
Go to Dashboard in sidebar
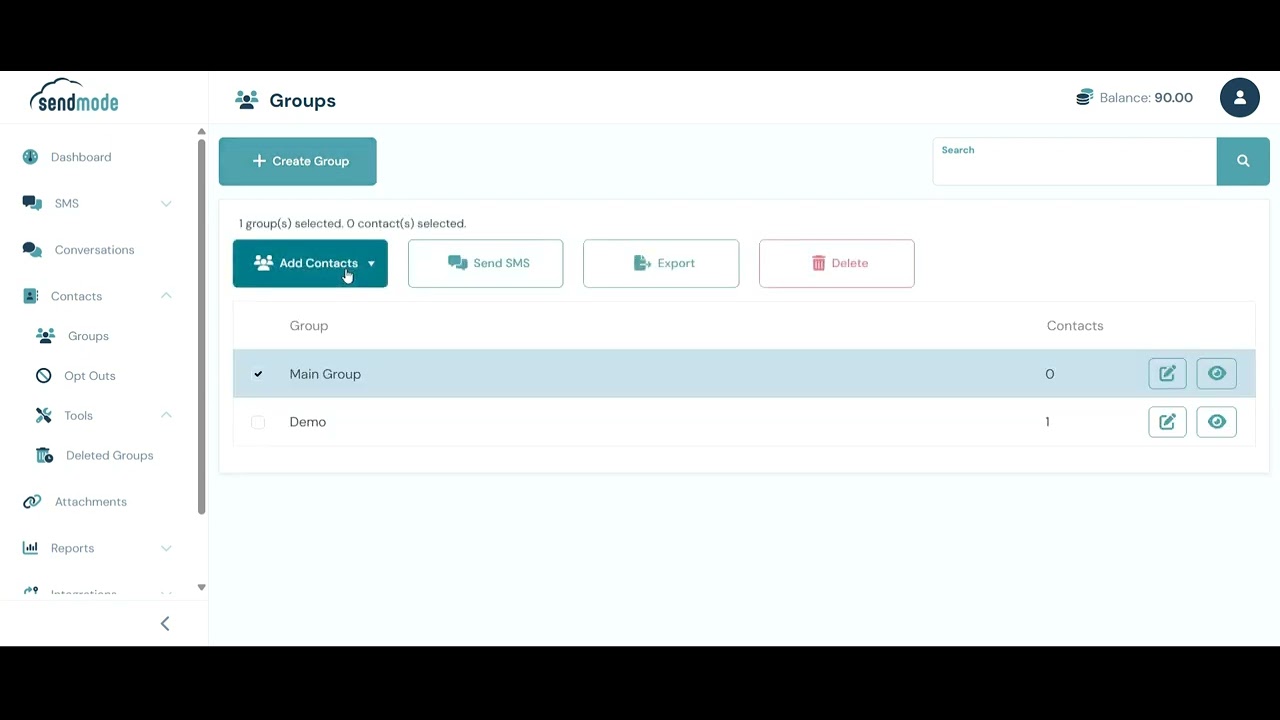coord(81,157)
